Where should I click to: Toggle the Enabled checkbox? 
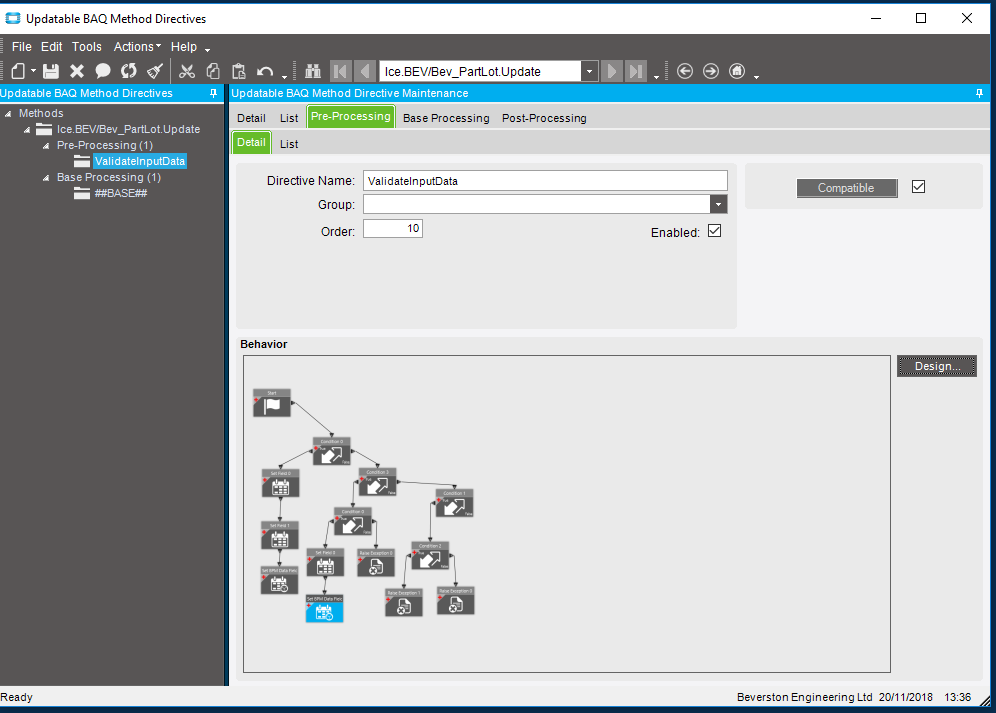(715, 231)
